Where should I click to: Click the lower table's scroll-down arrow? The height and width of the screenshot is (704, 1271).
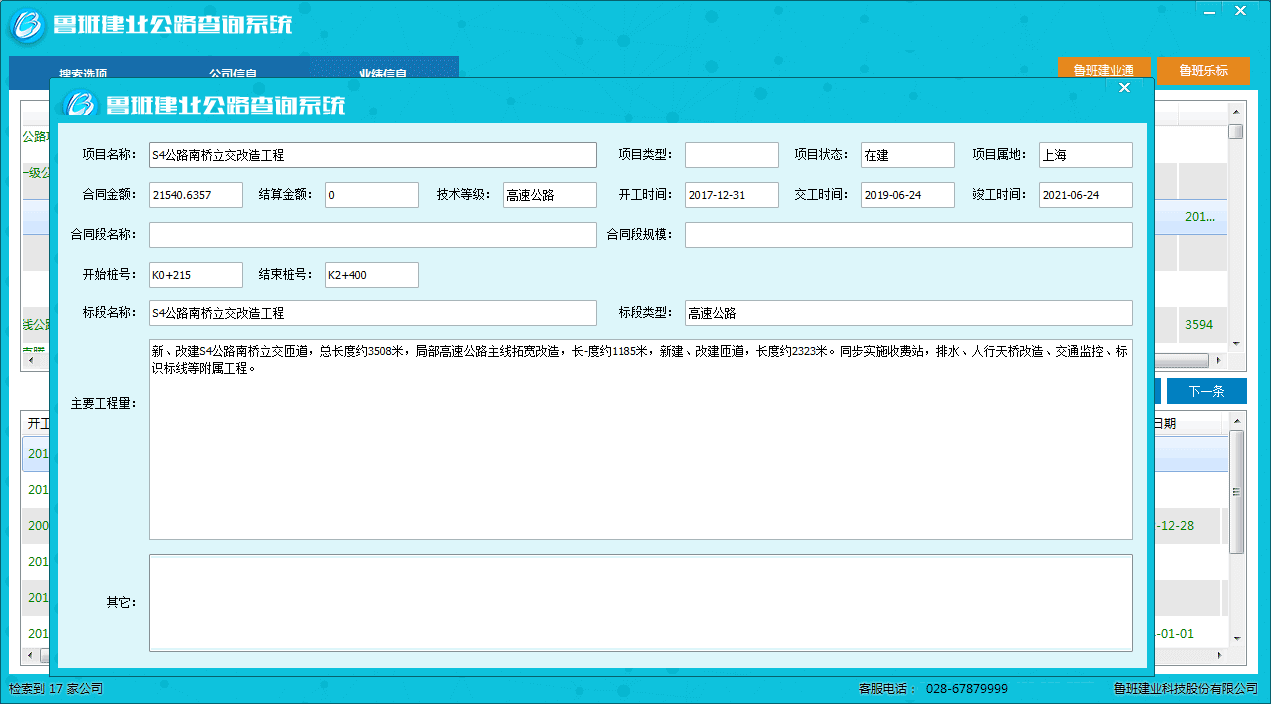[1237, 637]
